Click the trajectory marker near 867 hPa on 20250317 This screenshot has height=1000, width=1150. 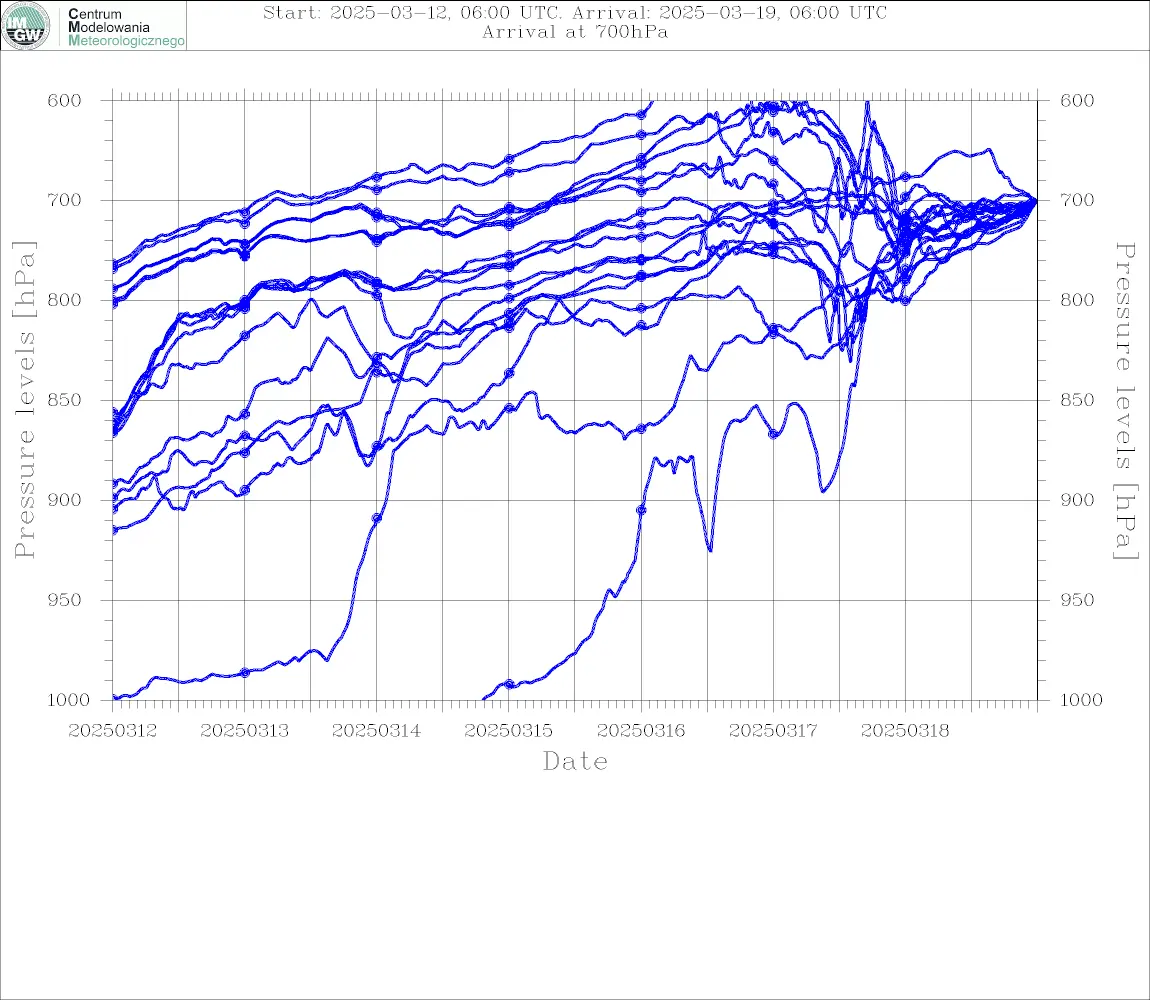coord(773,434)
